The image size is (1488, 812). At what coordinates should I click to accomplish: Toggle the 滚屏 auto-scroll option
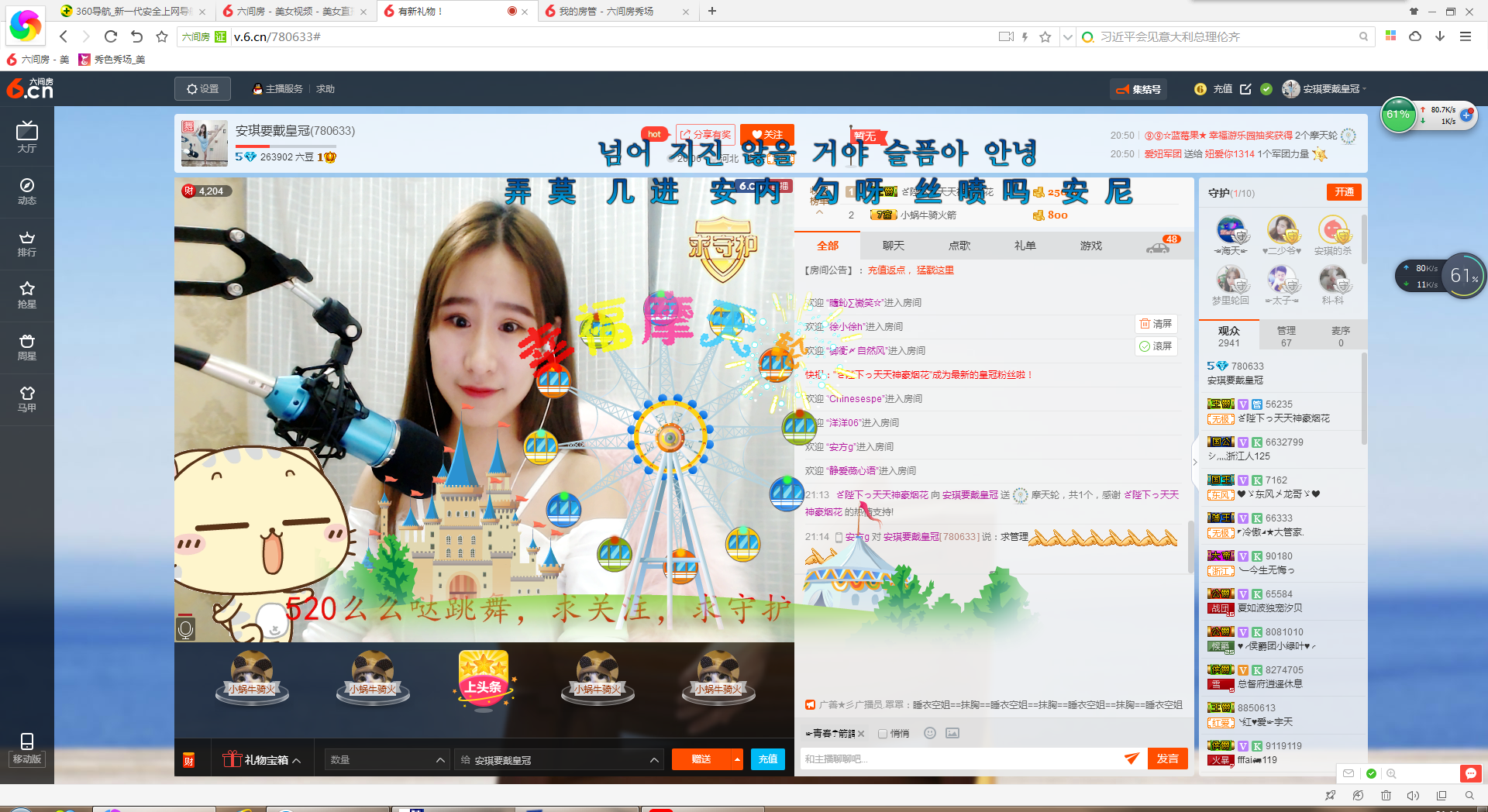pos(1156,346)
